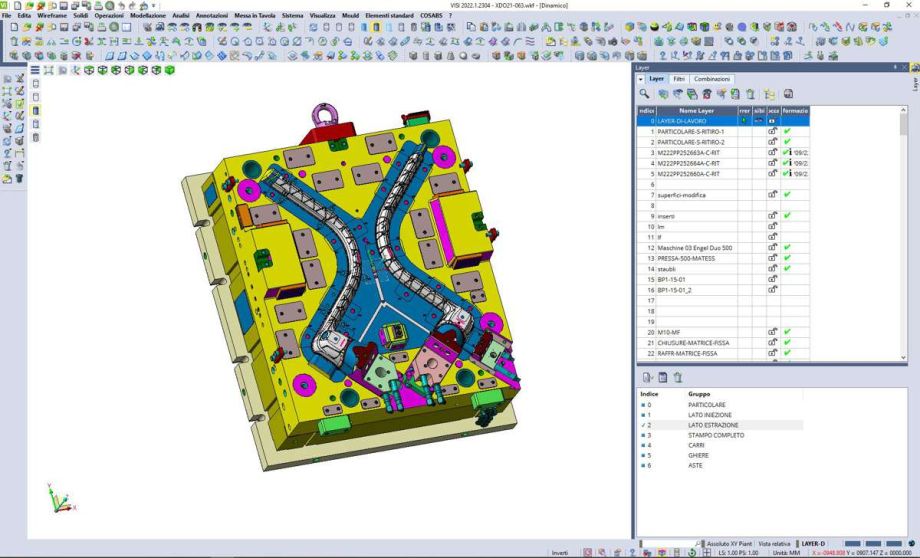Click the redo arrow in the title bar
This screenshot has height=558, width=920.
[x=132, y=5]
